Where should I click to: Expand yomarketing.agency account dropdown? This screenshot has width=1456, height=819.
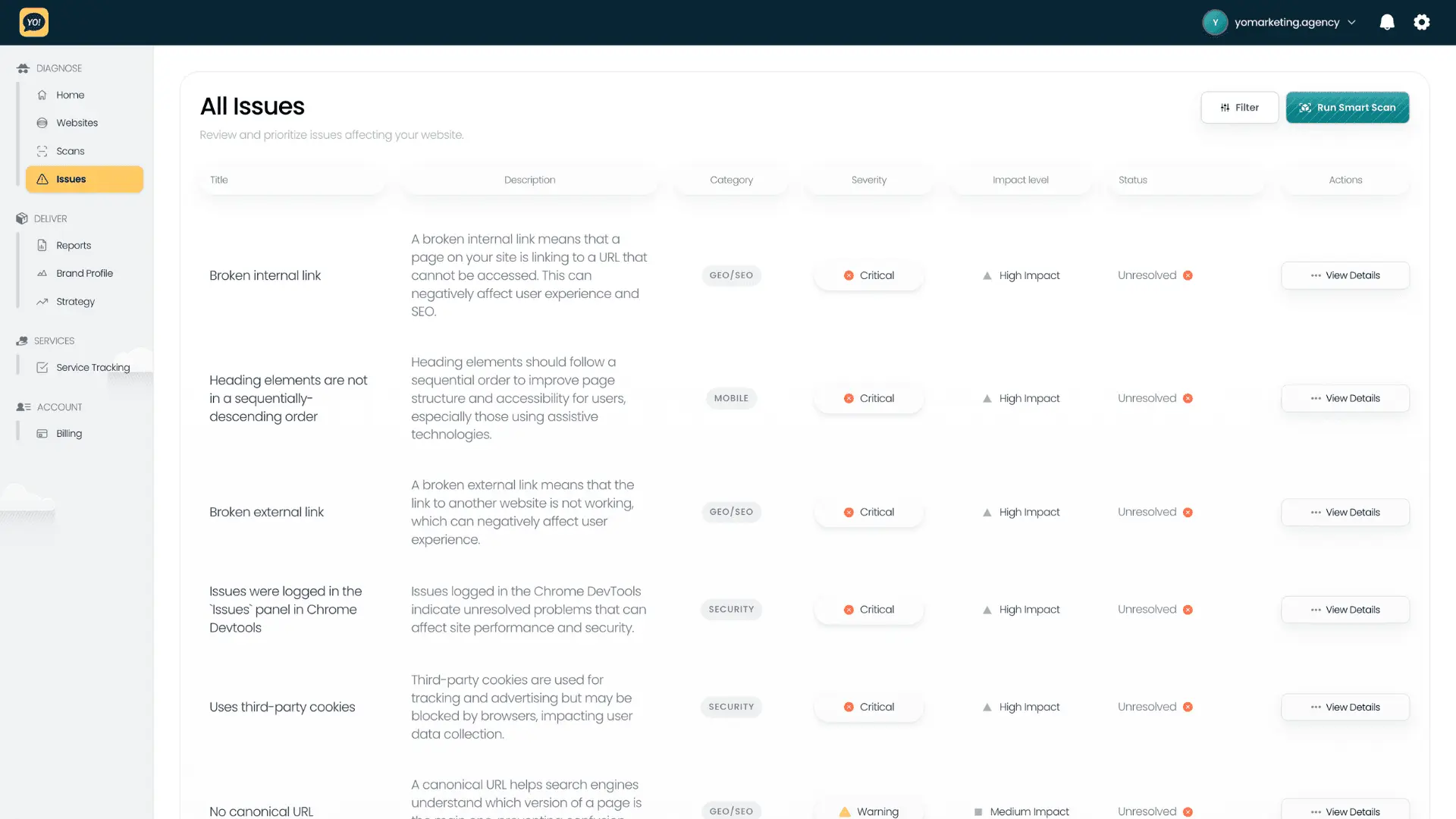click(1351, 23)
